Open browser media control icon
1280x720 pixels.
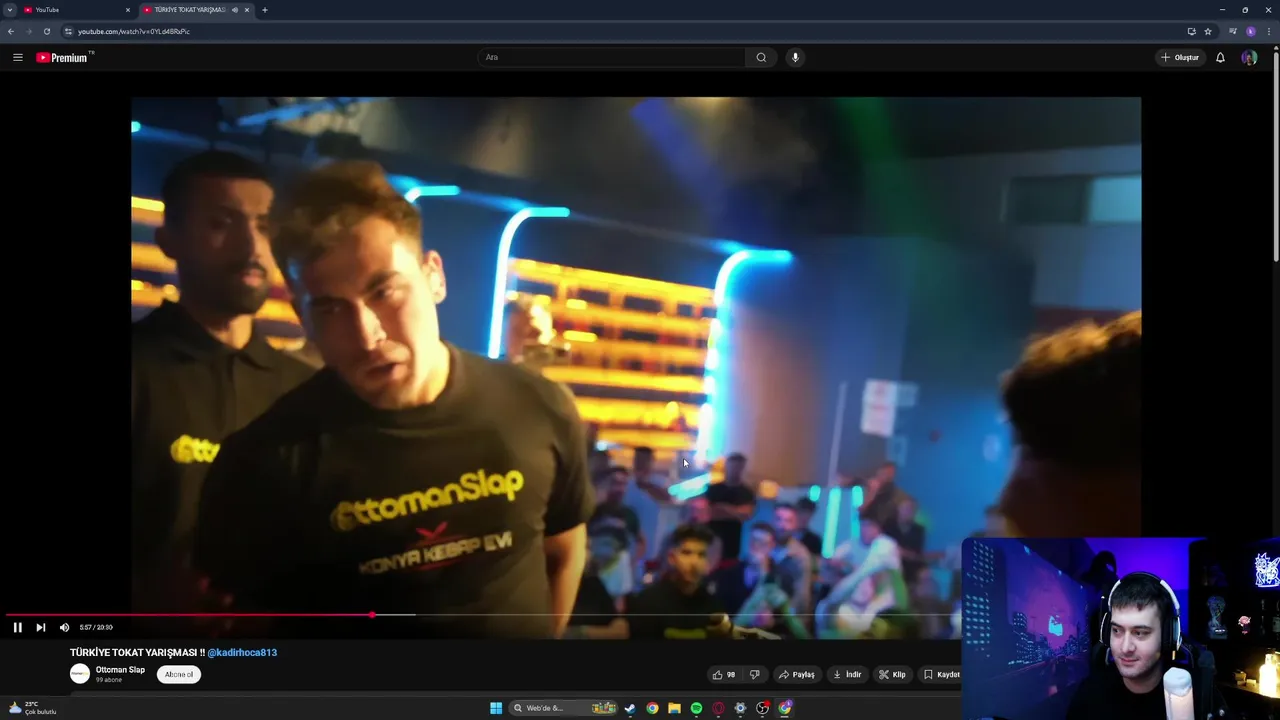(x=1233, y=31)
